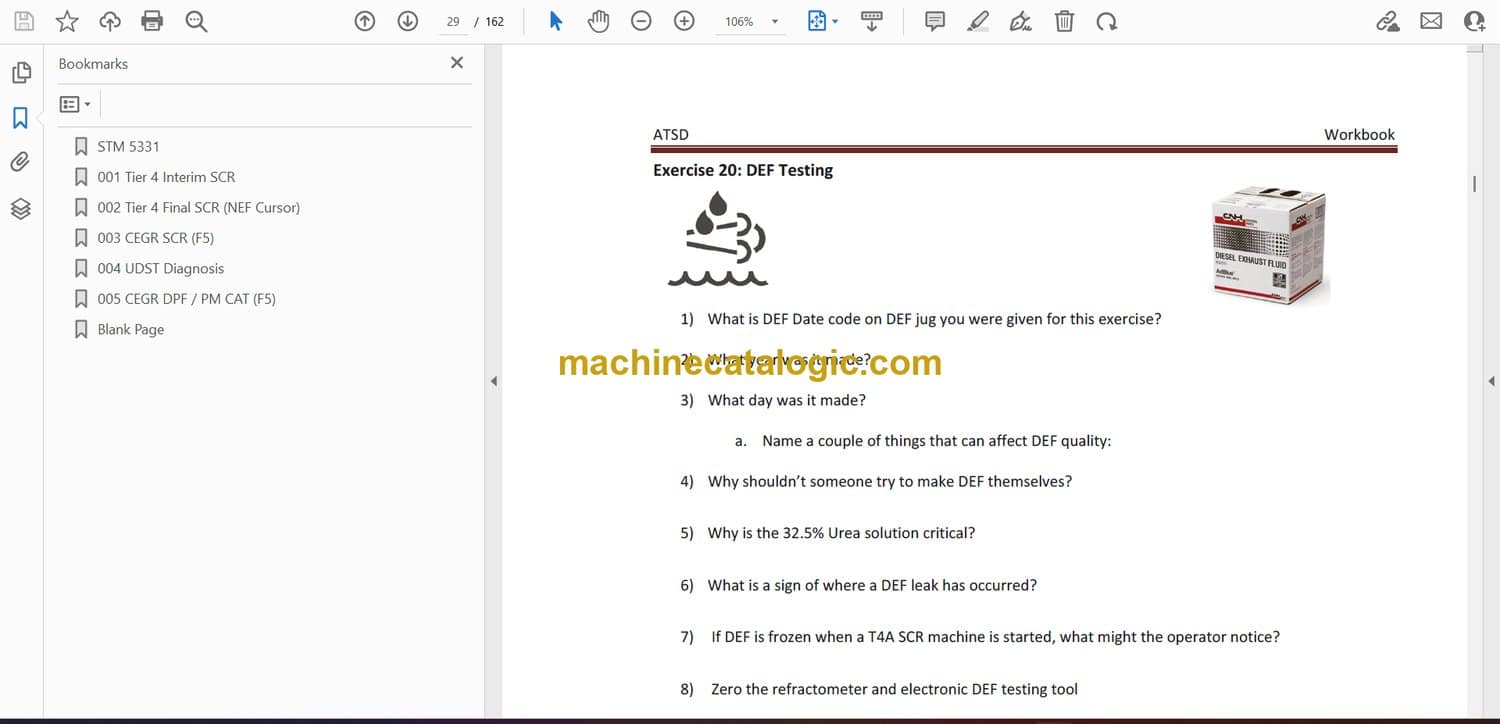Zoom out with the minus button
This screenshot has width=1500, height=724.
(642, 21)
